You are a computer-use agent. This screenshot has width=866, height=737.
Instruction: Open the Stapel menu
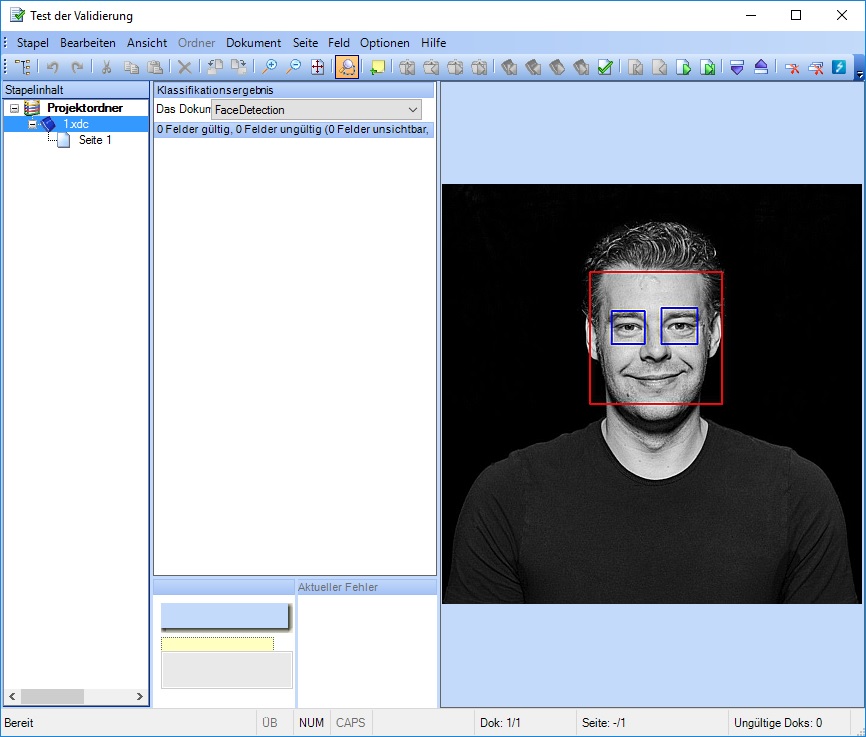point(32,43)
